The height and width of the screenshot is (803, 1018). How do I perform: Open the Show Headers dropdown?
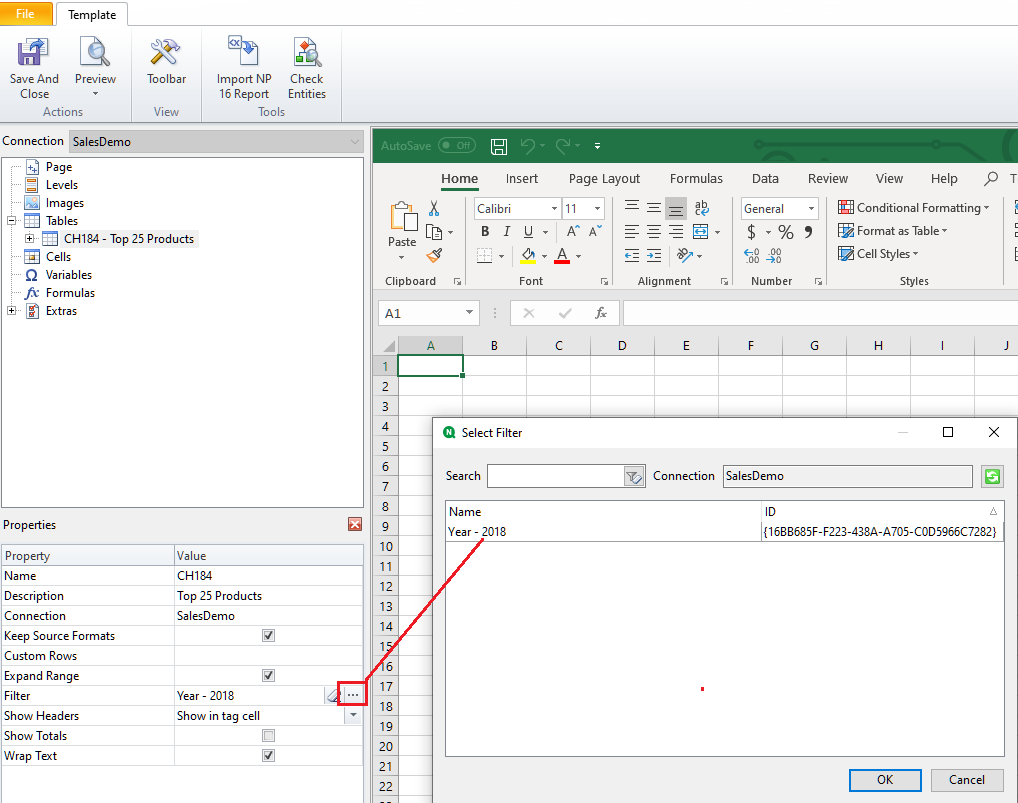[x=354, y=716]
